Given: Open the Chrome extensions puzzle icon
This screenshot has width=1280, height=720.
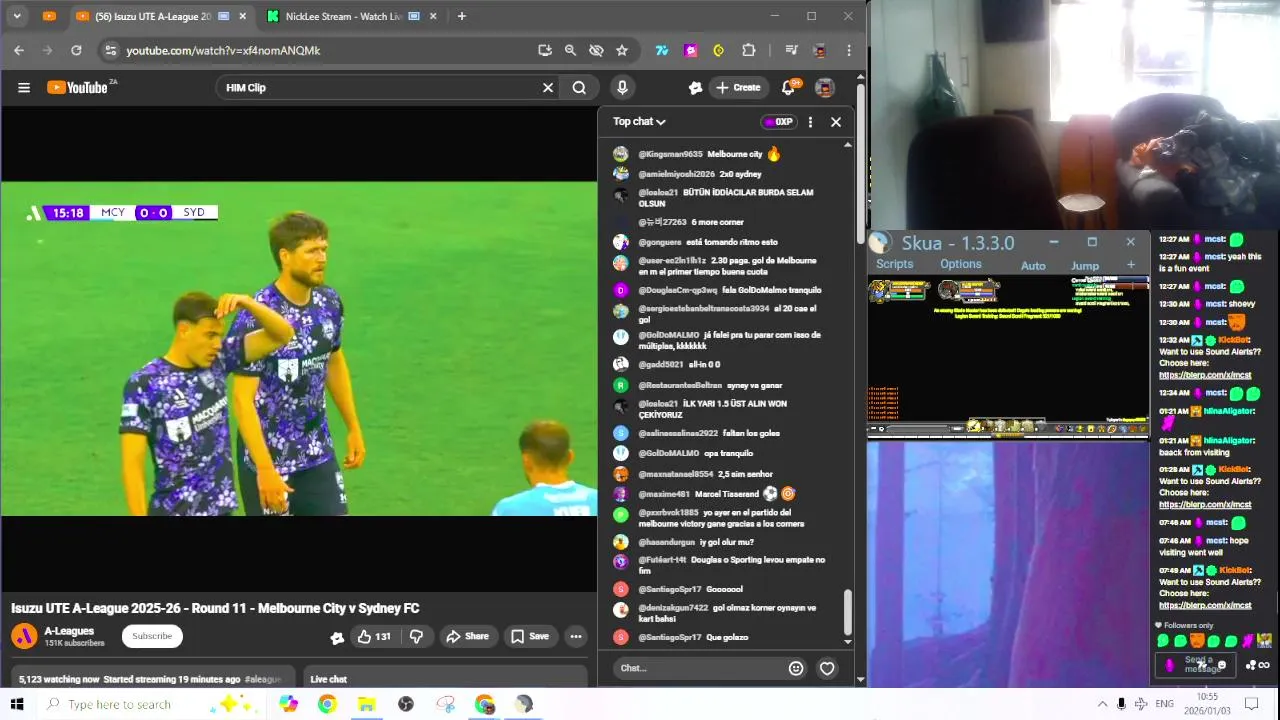Looking at the screenshot, I should tap(748, 50).
